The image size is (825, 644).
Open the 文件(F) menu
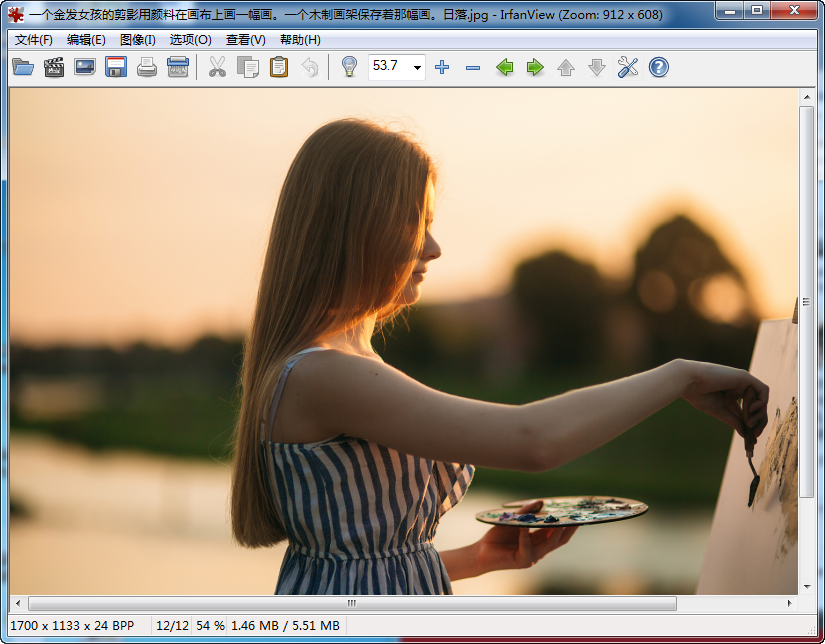coord(34,40)
